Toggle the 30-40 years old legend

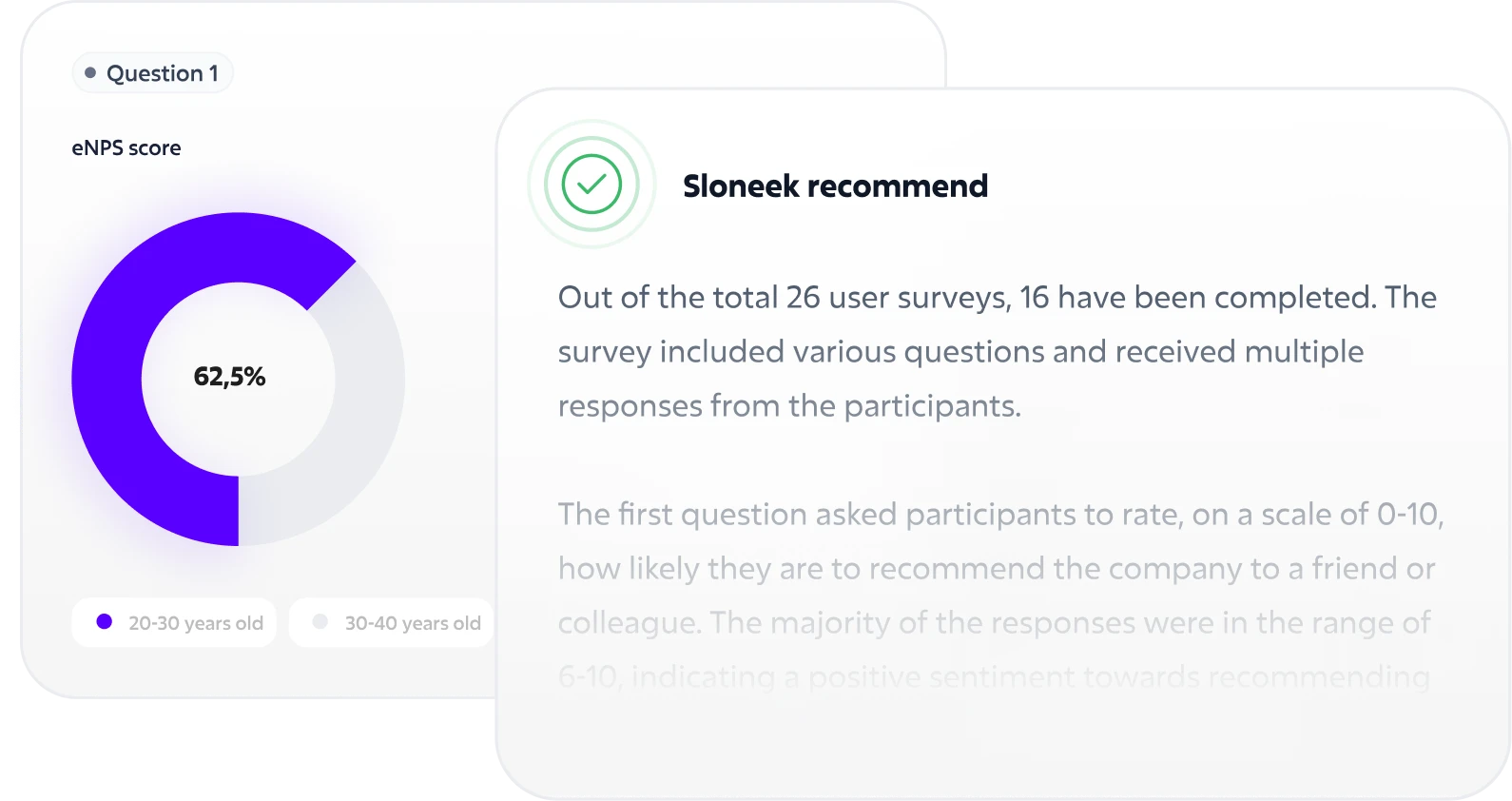[x=392, y=623]
